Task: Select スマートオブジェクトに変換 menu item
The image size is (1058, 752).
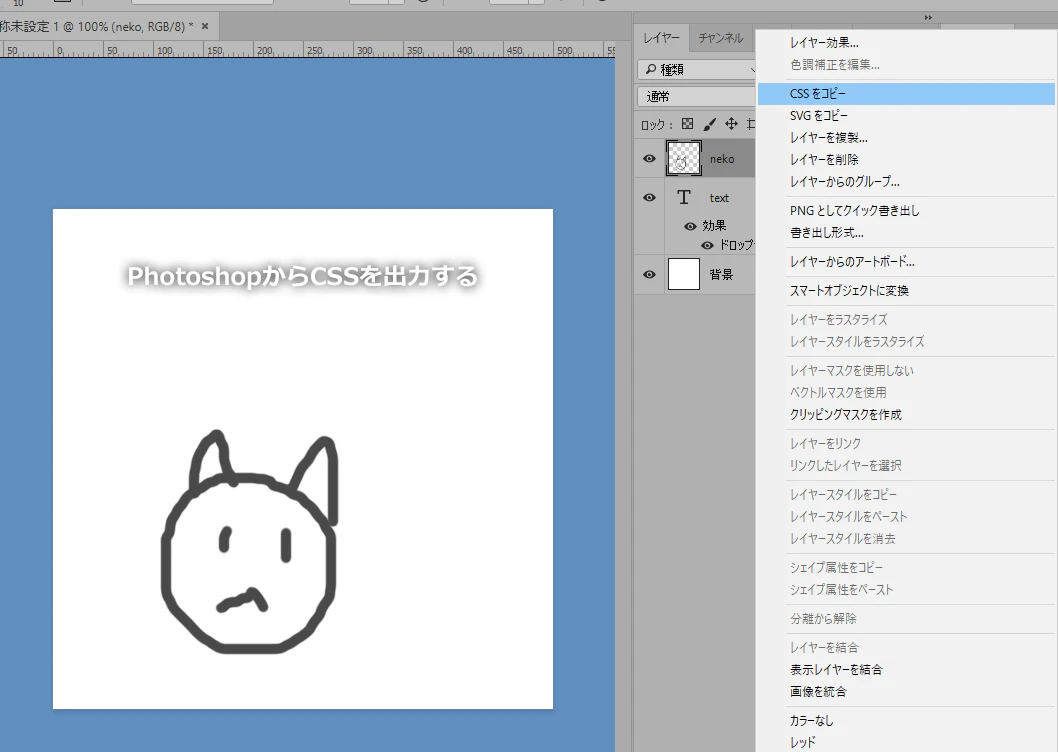Action: pos(906,291)
